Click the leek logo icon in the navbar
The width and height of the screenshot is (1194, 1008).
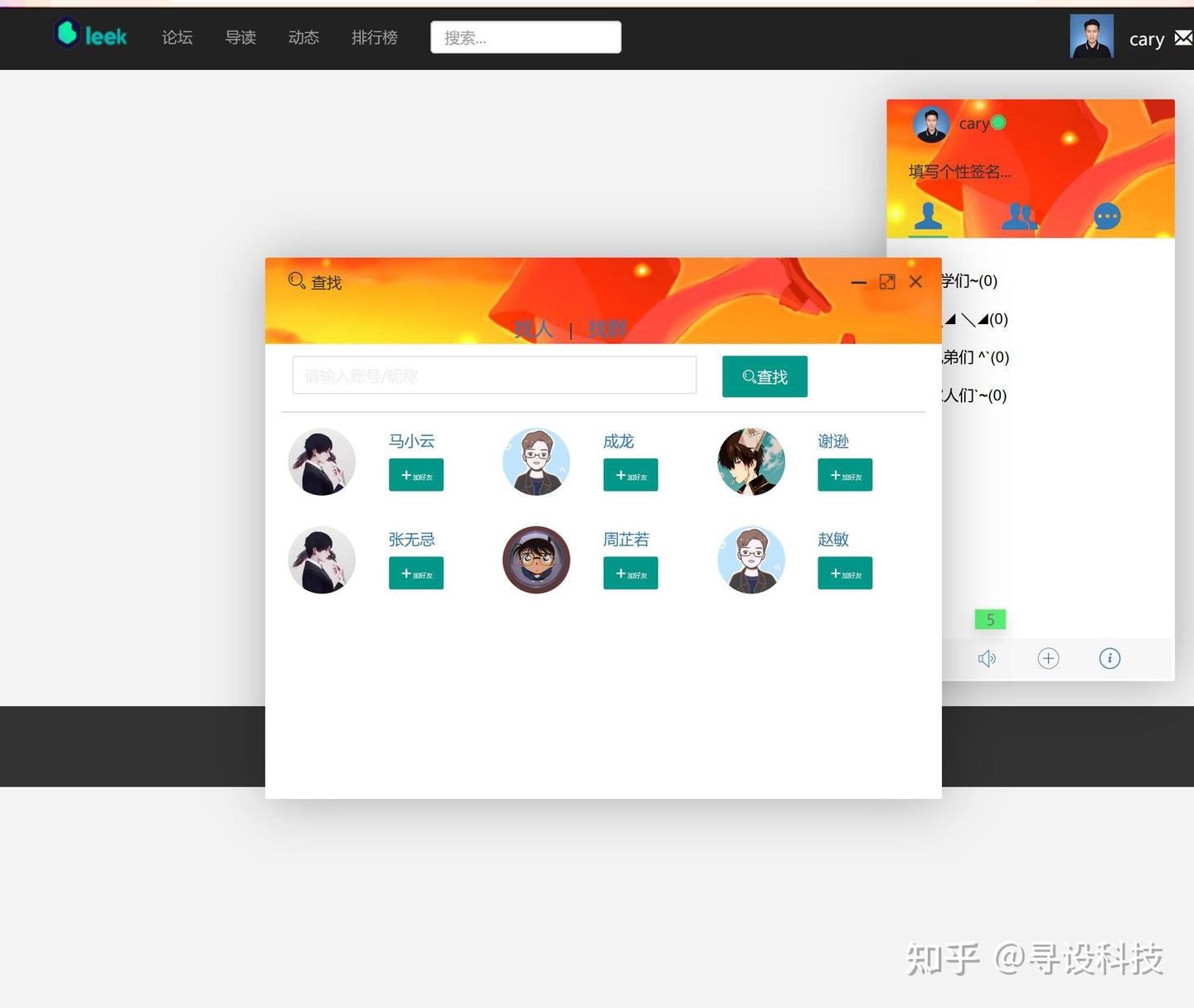(x=66, y=34)
